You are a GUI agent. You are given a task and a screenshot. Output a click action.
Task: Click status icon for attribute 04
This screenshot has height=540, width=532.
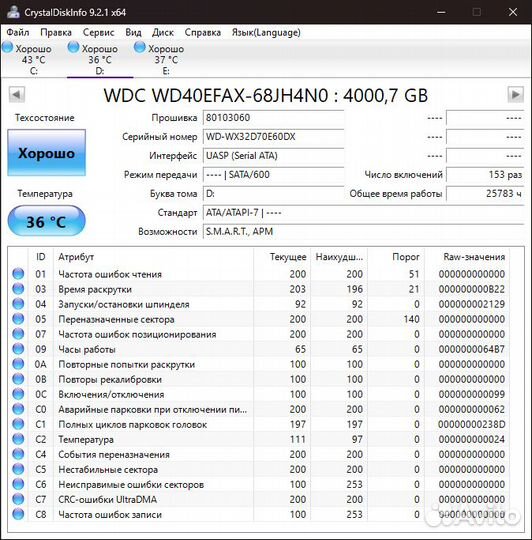[18, 304]
